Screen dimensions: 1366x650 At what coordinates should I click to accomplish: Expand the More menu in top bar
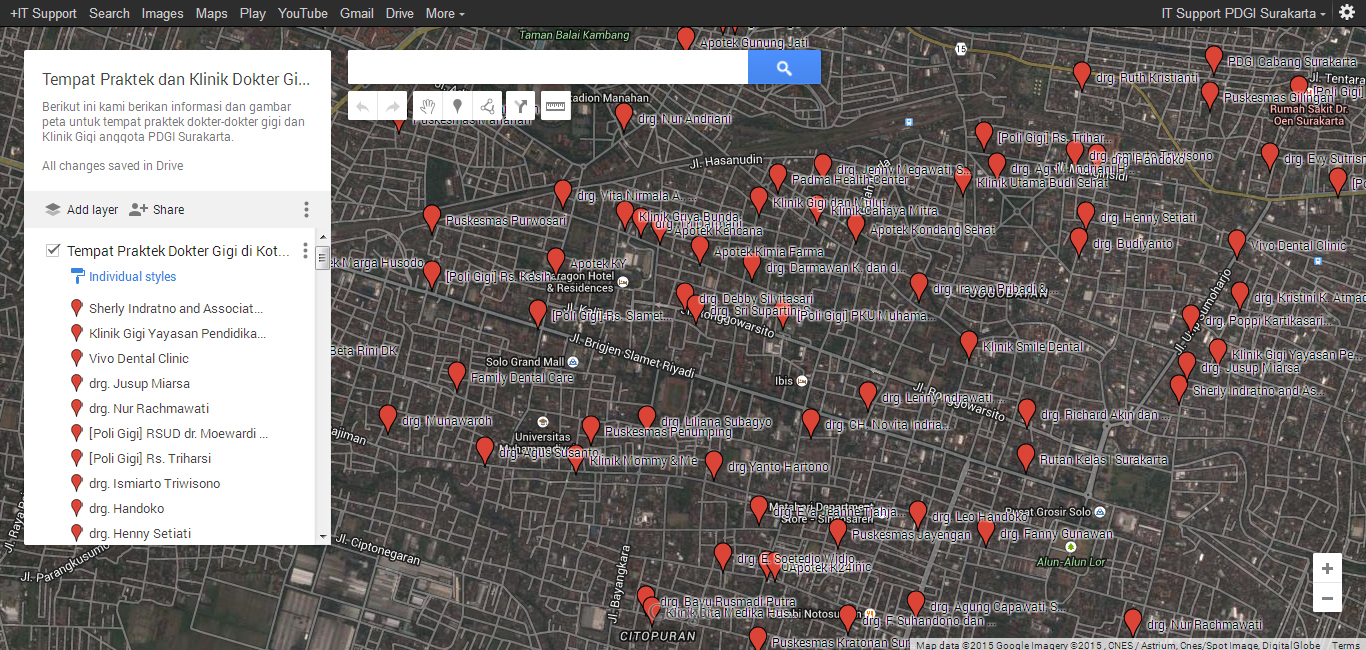point(445,13)
